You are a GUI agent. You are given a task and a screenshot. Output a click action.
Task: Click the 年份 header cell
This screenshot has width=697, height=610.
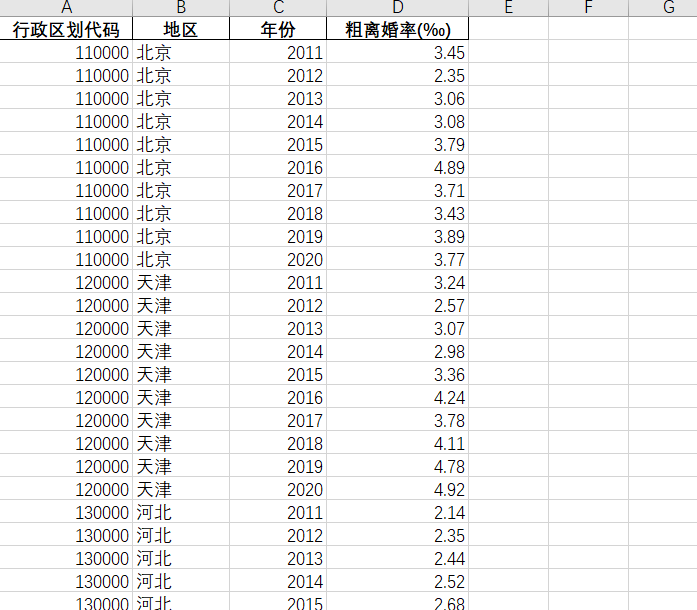pos(278,29)
